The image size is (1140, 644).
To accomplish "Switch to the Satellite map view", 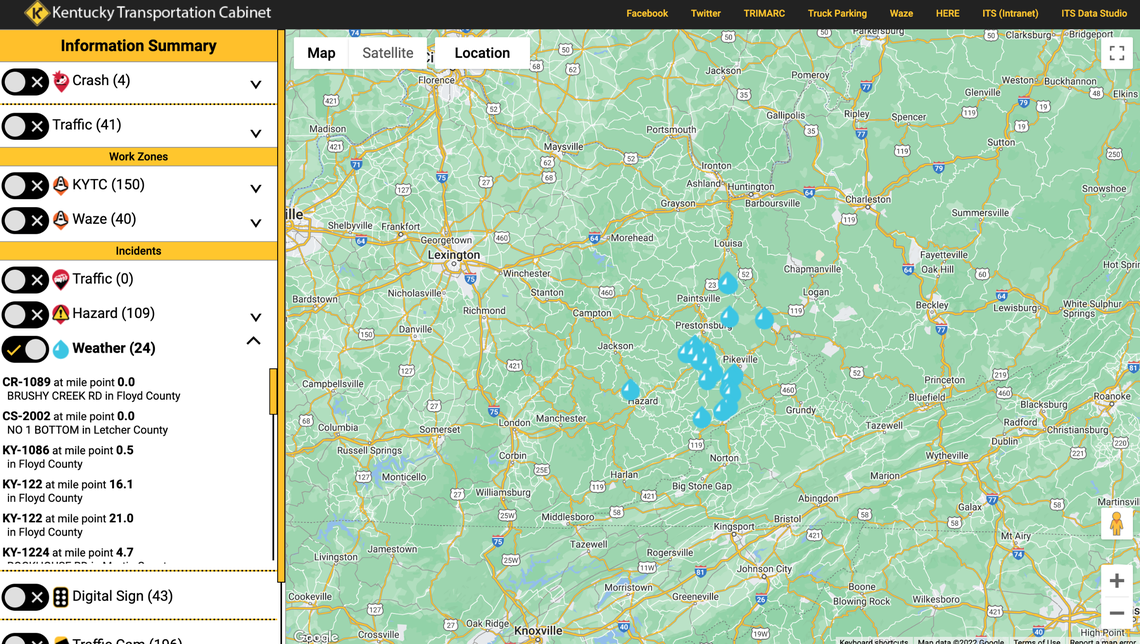I will [x=388, y=52].
